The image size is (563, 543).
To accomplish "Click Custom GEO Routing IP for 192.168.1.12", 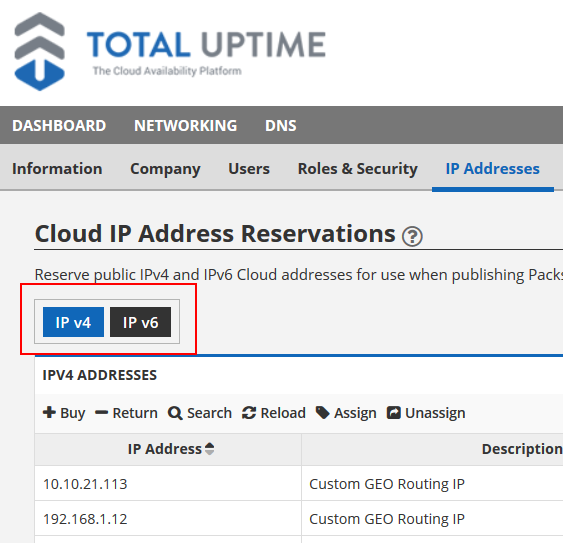I will tap(387, 519).
